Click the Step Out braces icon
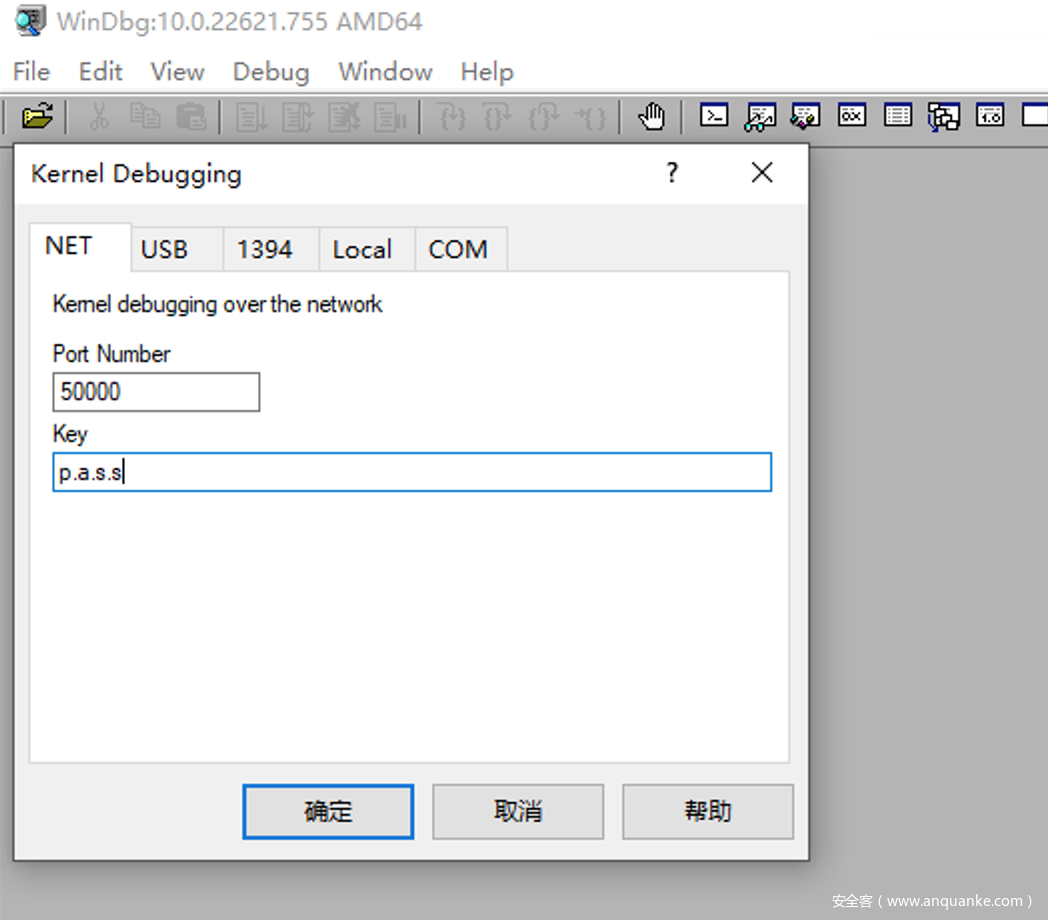Image resolution: width=1048 pixels, height=920 pixels. tap(544, 117)
